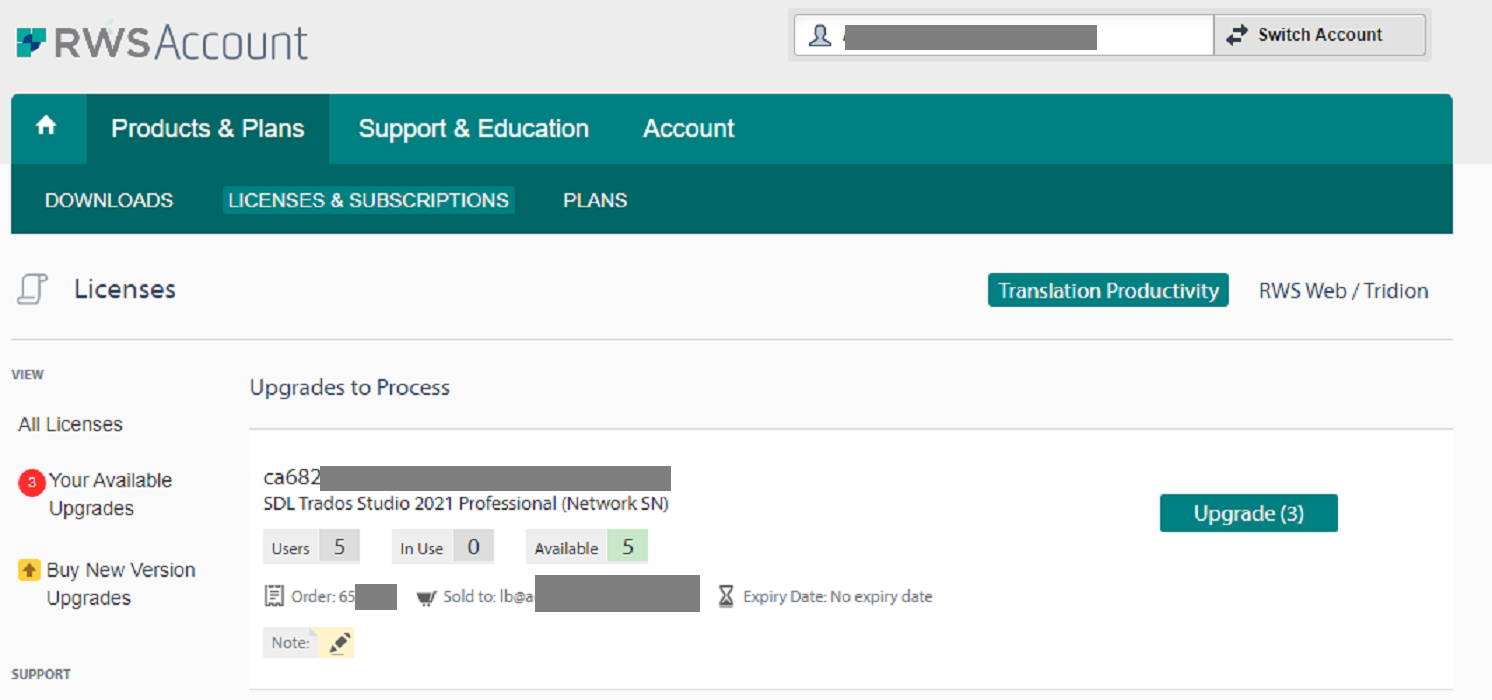Open the Account tab
Screen dimensions: 1492x700
689,129
